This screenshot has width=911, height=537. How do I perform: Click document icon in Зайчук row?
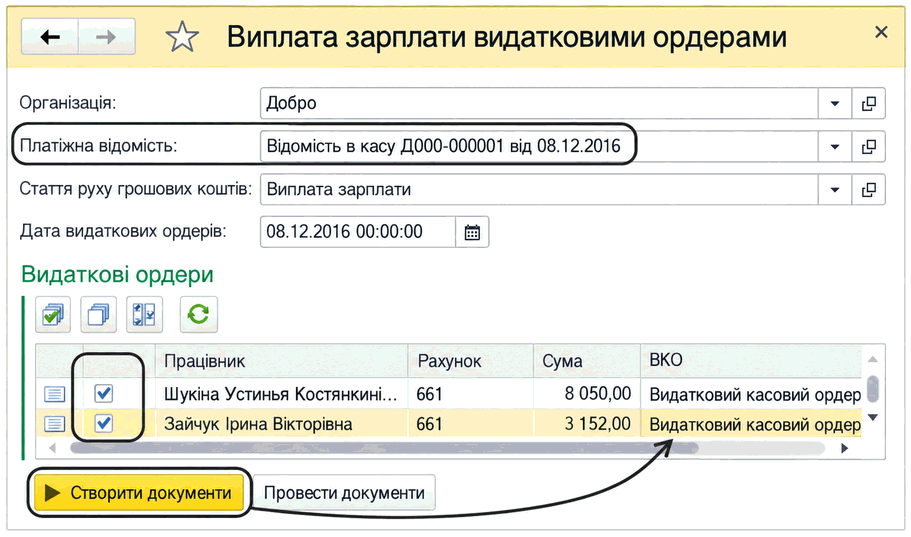(x=54, y=424)
